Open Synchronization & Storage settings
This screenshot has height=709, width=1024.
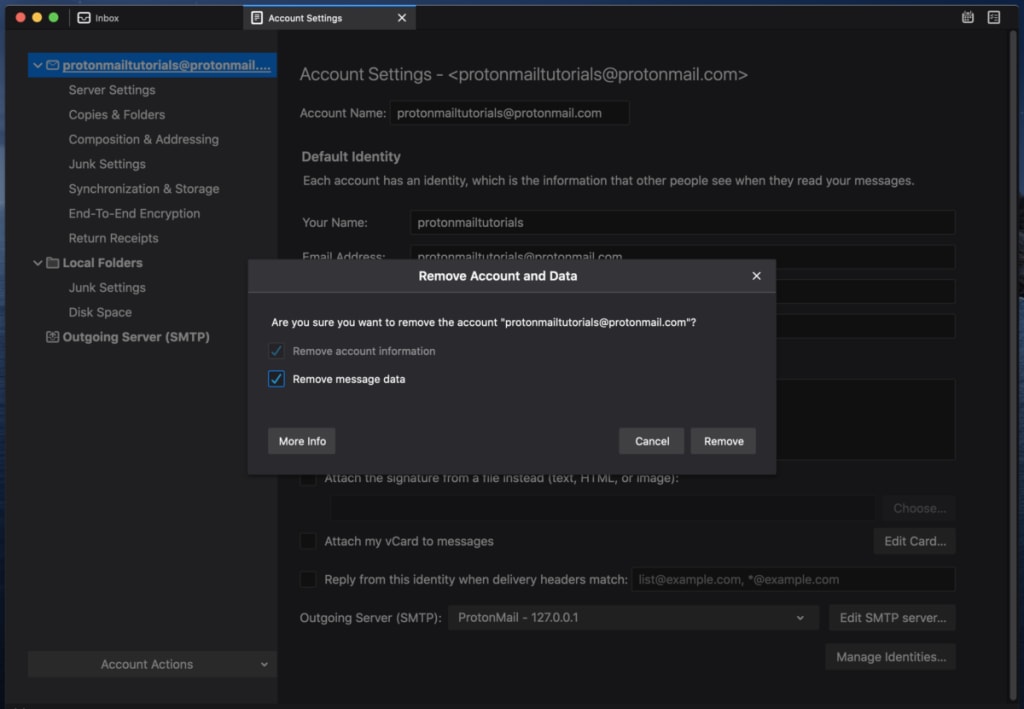click(x=144, y=189)
